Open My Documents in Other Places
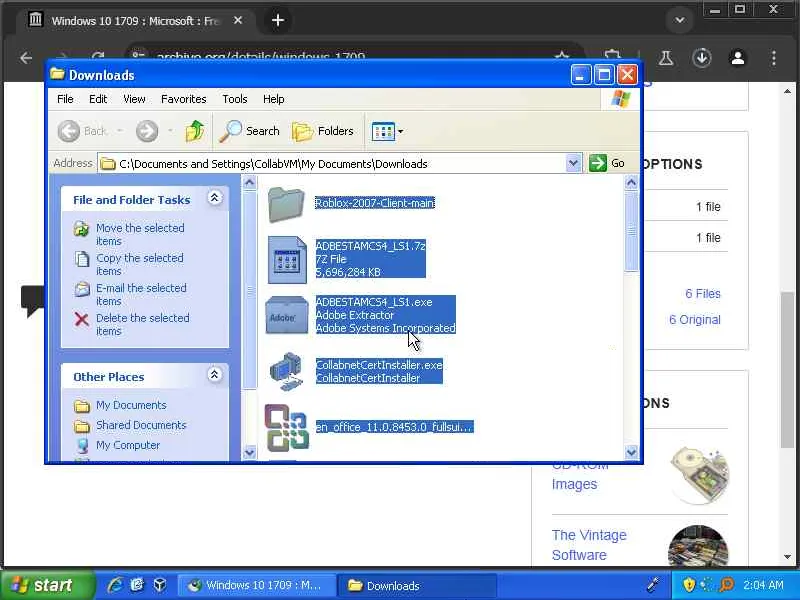Viewport: 800px width, 600px height. (131, 405)
